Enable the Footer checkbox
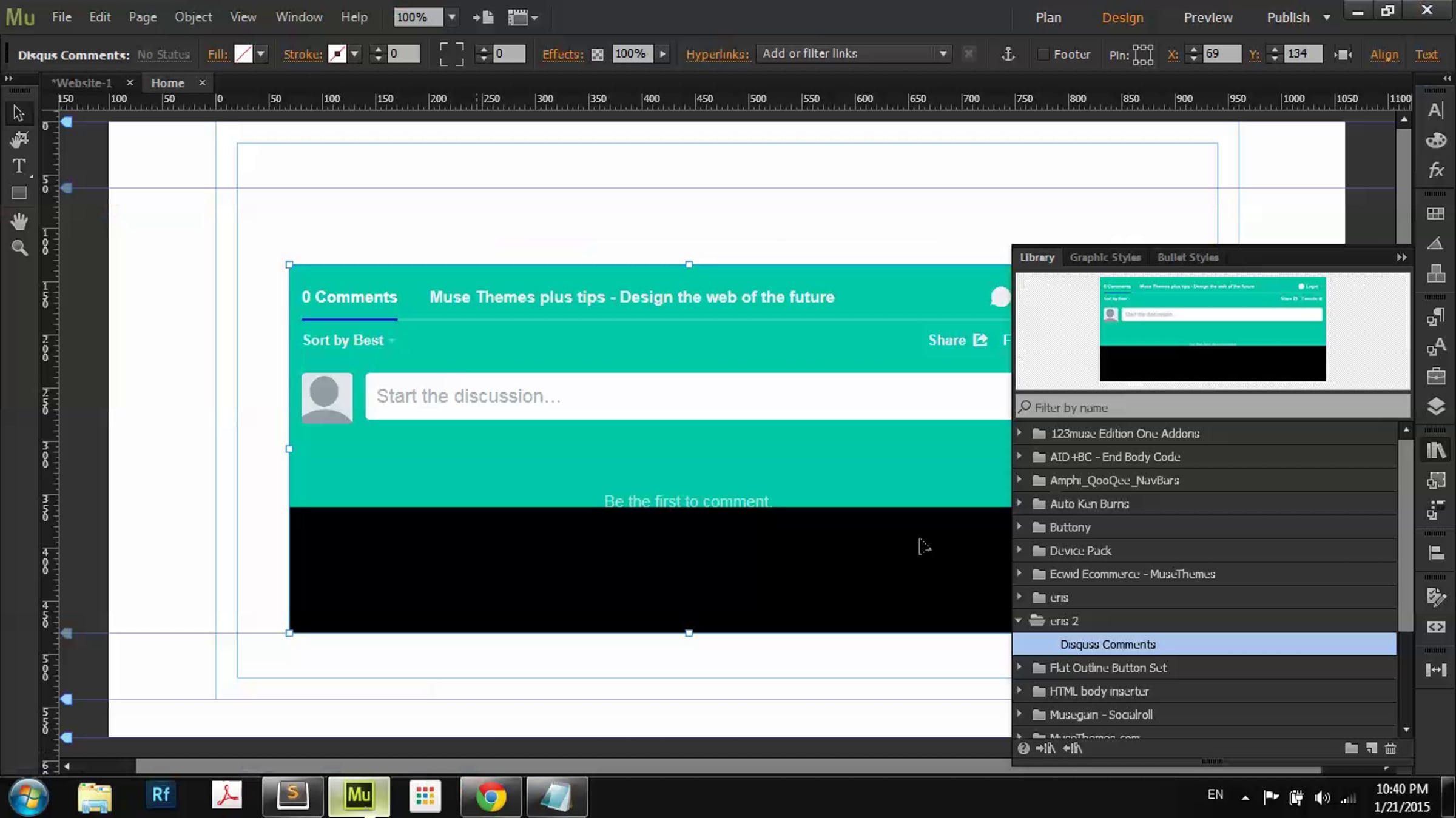 point(1043,55)
